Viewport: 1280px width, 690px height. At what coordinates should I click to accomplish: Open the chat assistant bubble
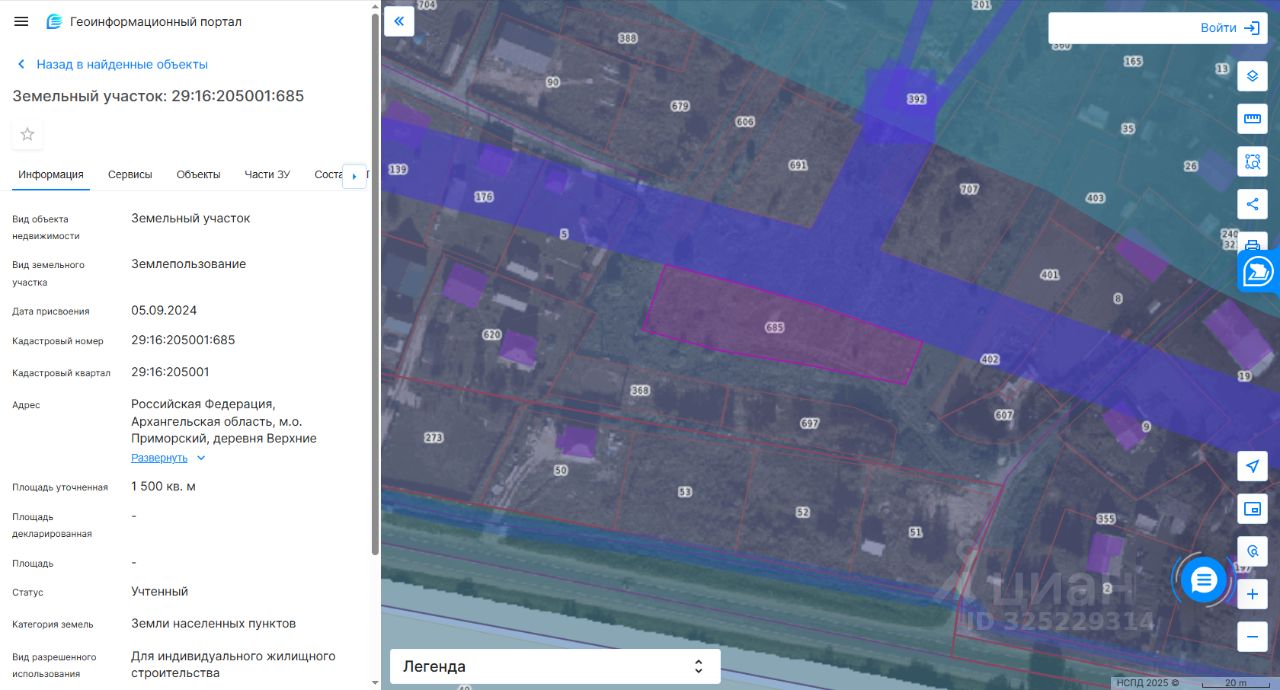pyautogui.click(x=1203, y=580)
